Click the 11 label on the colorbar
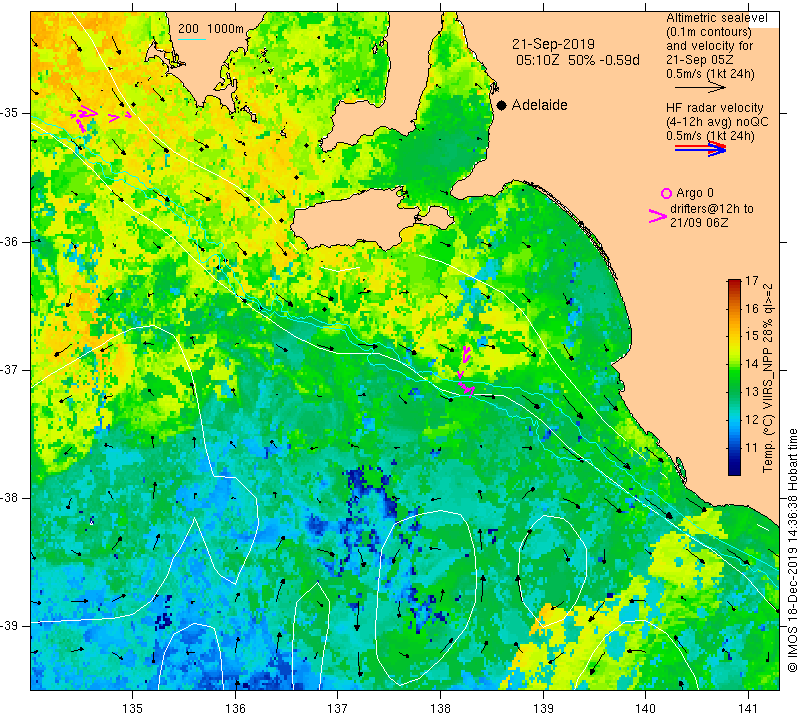 [752, 448]
